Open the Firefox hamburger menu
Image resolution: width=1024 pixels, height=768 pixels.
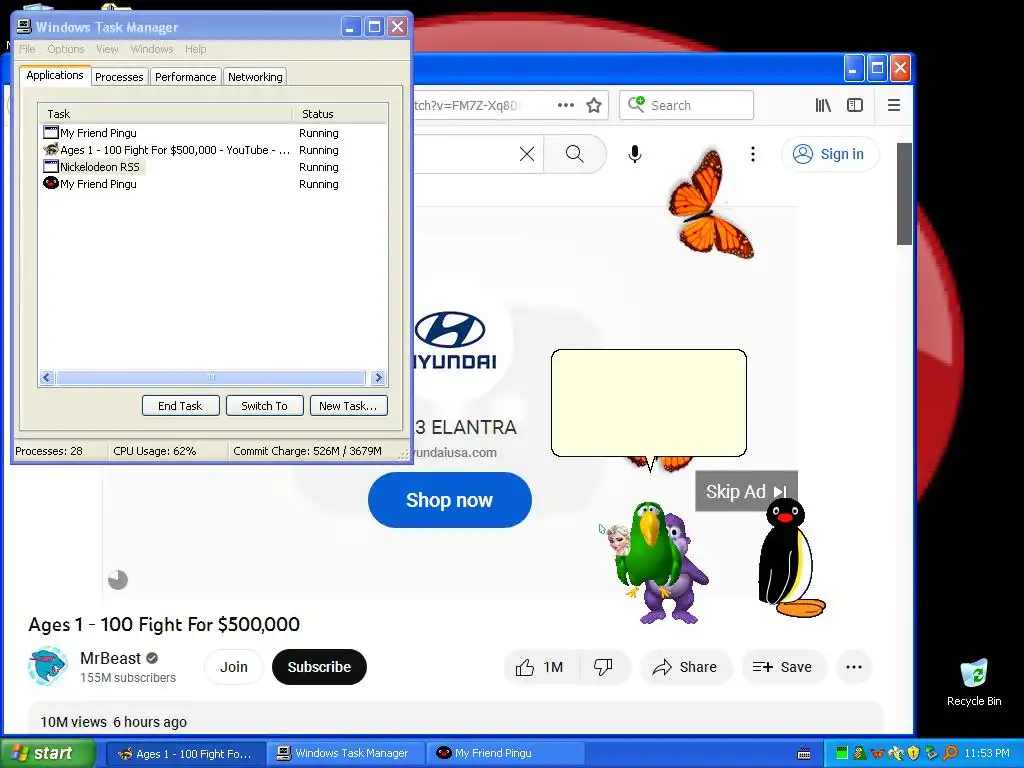point(894,105)
